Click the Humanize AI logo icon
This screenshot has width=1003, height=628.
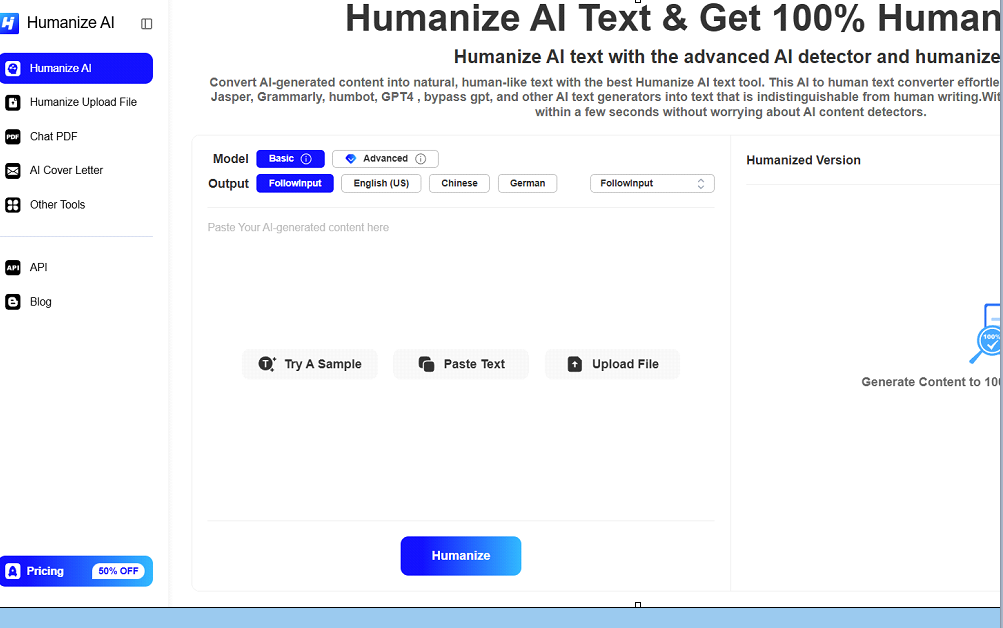10,23
